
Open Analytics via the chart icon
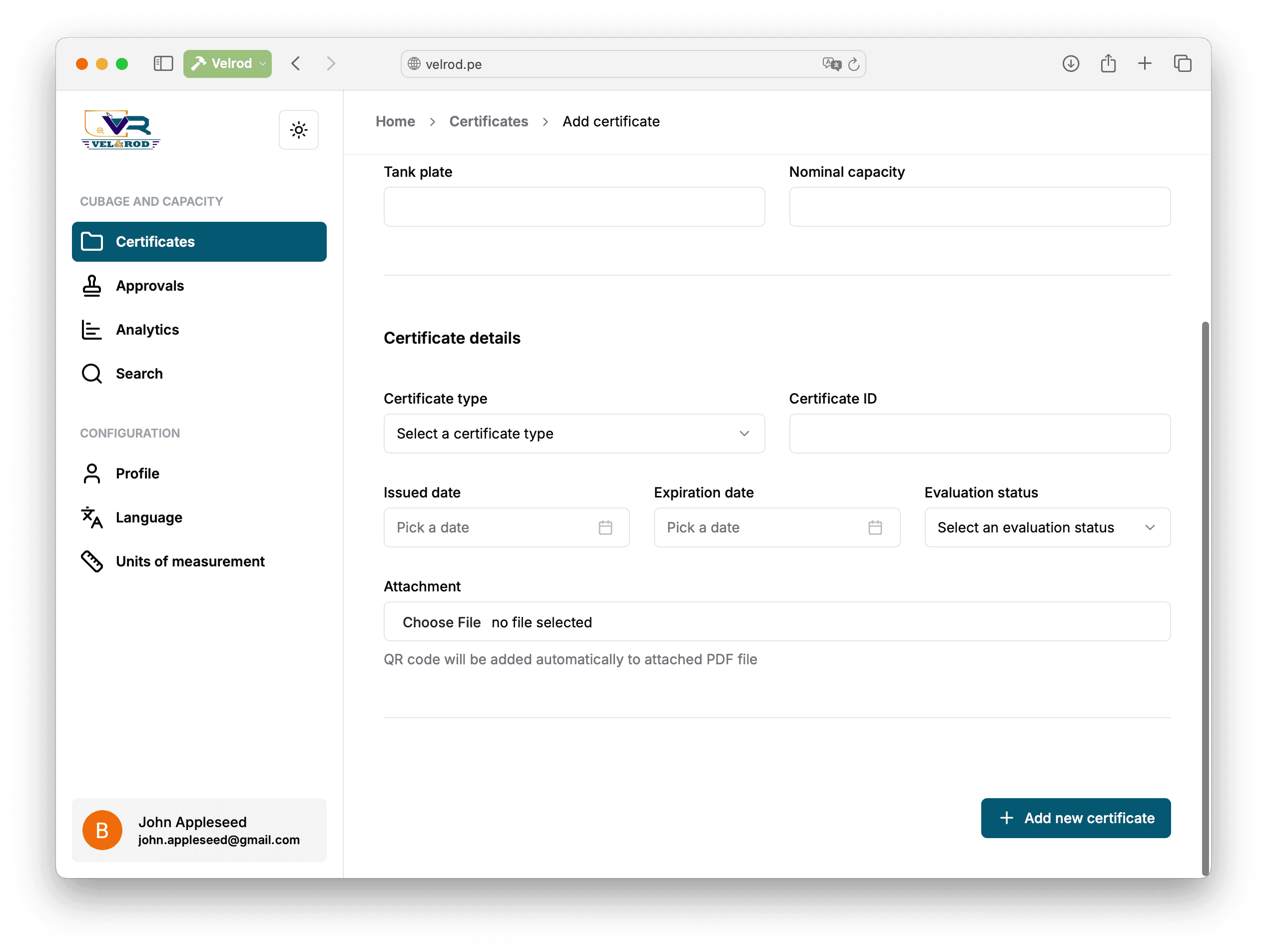(91, 329)
